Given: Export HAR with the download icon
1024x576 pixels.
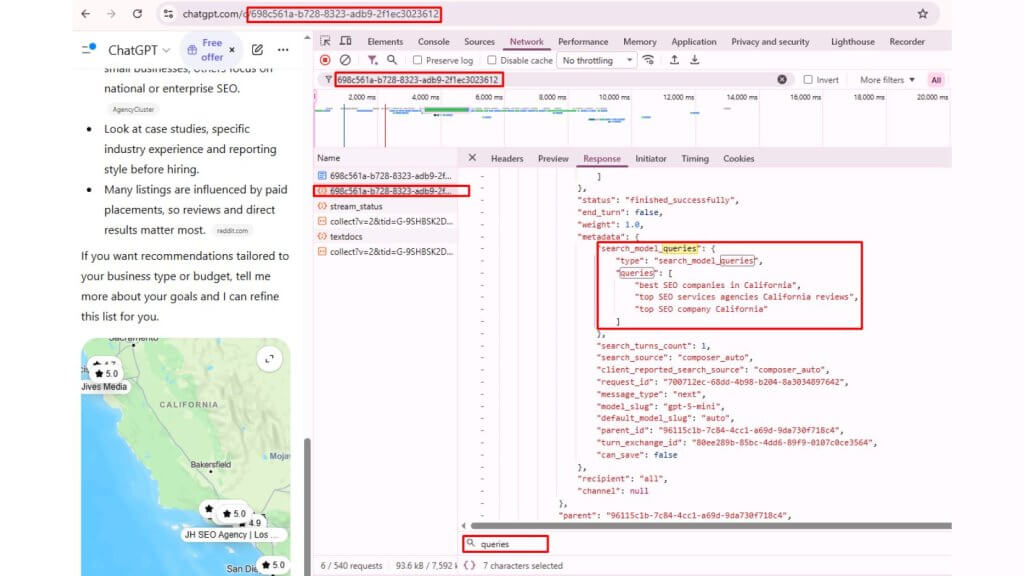Looking at the screenshot, I should click(694, 60).
